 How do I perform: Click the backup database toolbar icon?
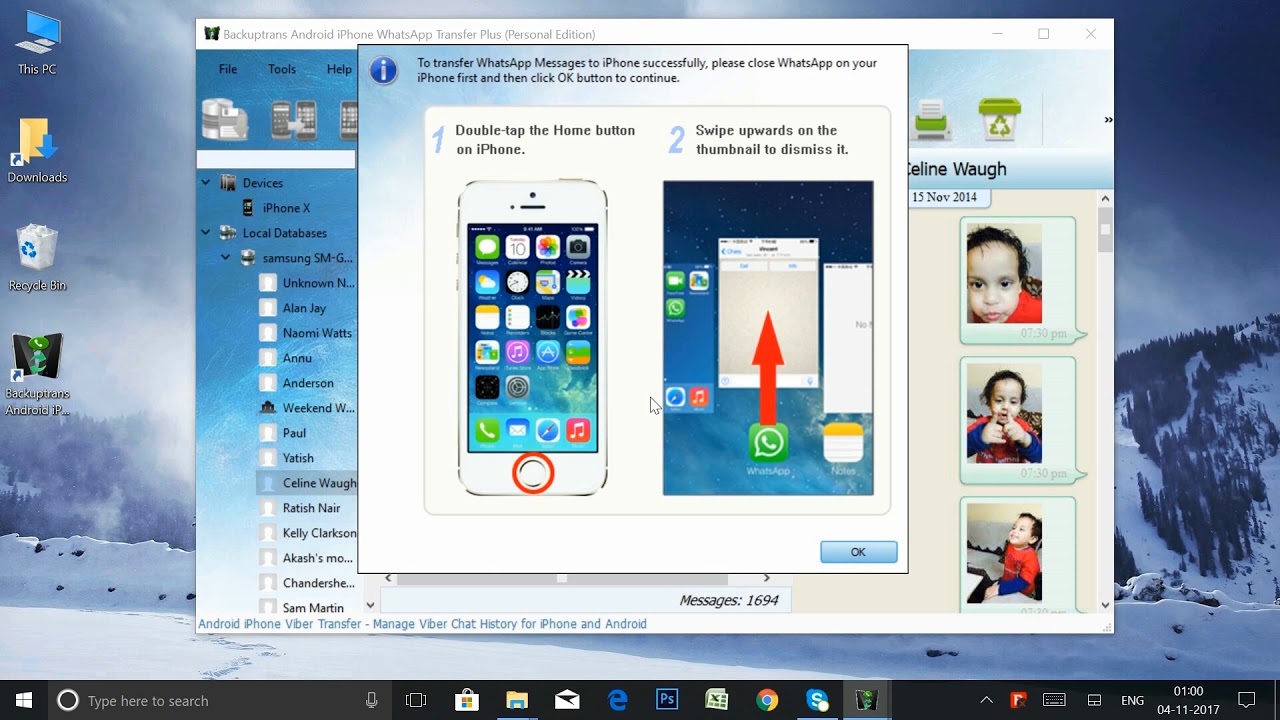[225, 120]
